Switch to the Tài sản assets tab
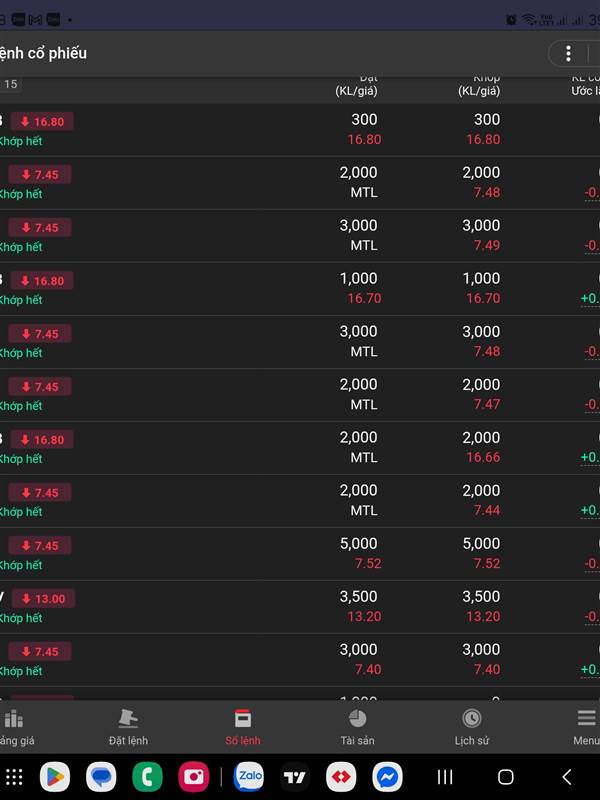The width and height of the screenshot is (600, 800). (357, 727)
